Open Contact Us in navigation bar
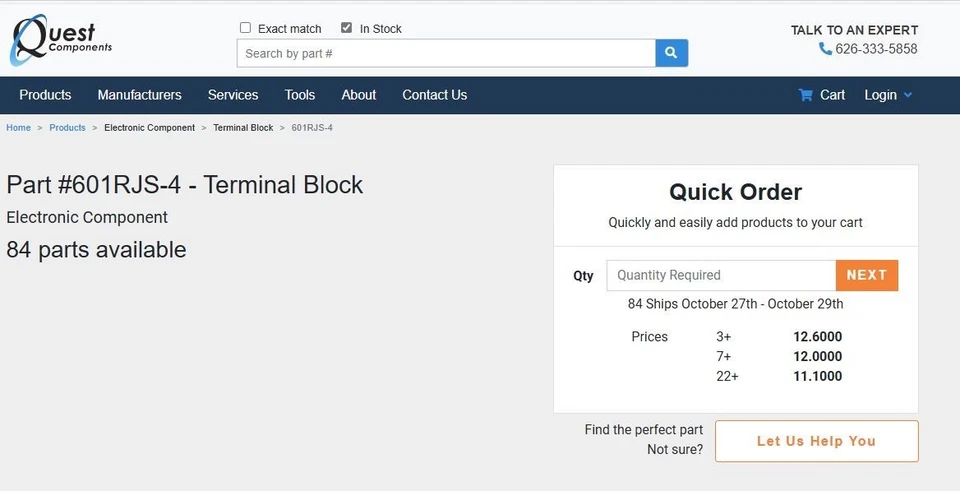The width and height of the screenshot is (960, 491). (435, 95)
